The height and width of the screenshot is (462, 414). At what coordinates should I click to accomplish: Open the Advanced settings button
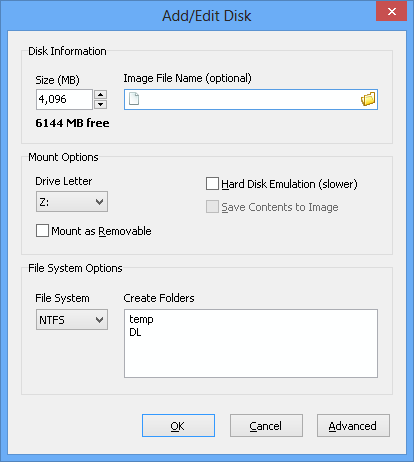click(353, 426)
